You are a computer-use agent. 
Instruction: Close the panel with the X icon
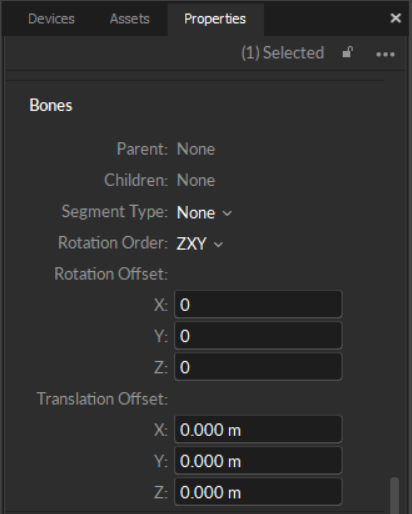tap(396, 18)
